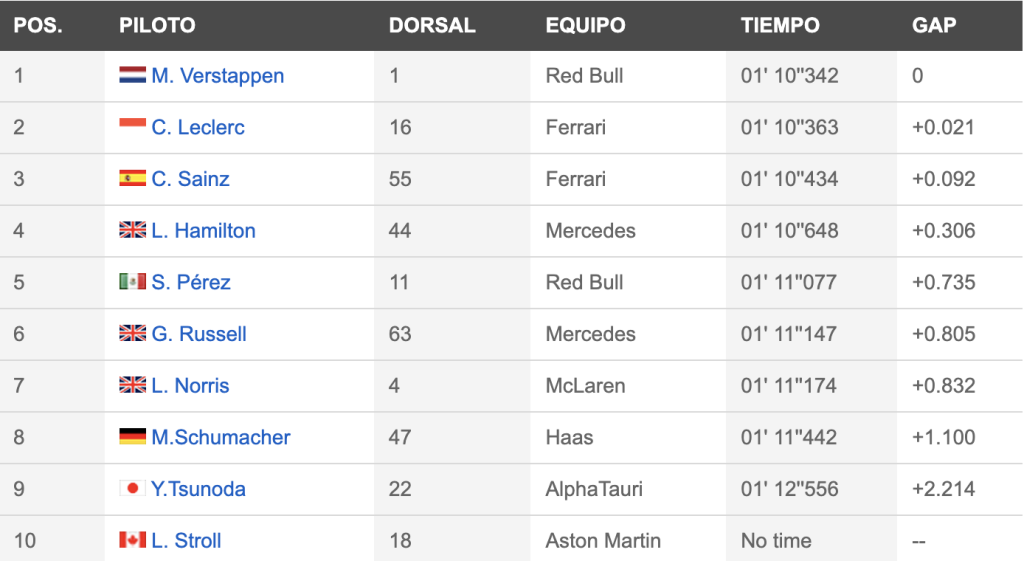Click the Mexican flag next to Pérez
Viewport: 1024px width, 561px height.
click(133, 281)
